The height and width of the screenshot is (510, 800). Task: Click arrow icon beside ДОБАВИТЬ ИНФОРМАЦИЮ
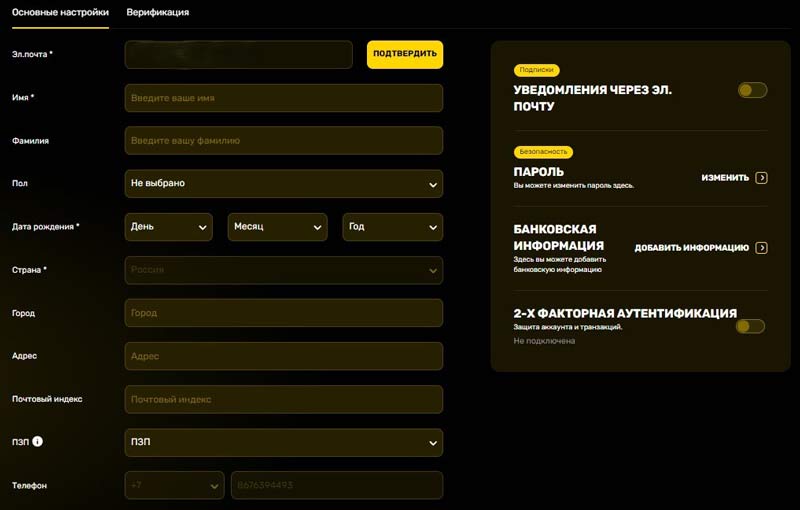pos(762,248)
